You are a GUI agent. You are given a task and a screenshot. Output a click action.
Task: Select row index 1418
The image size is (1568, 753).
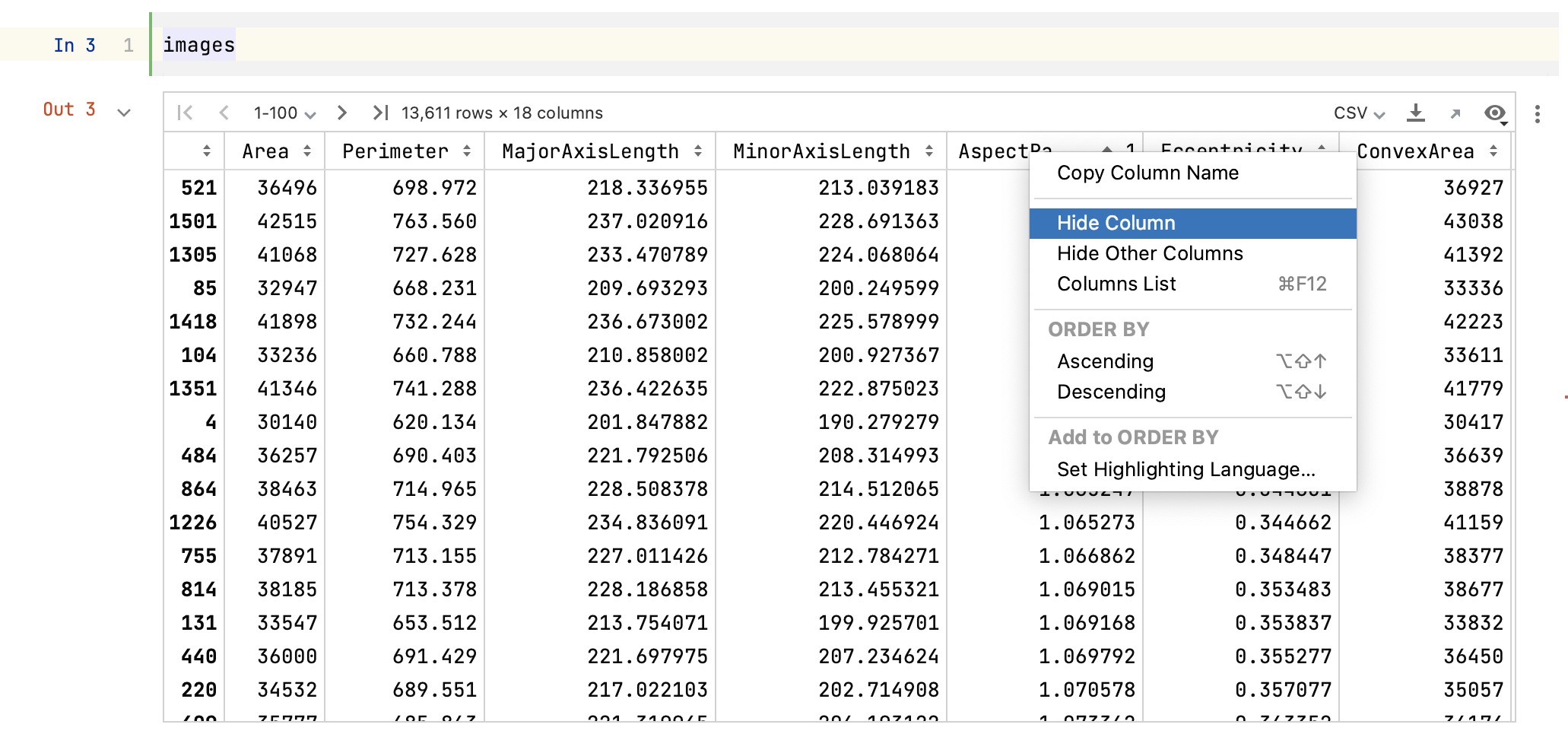(192, 322)
